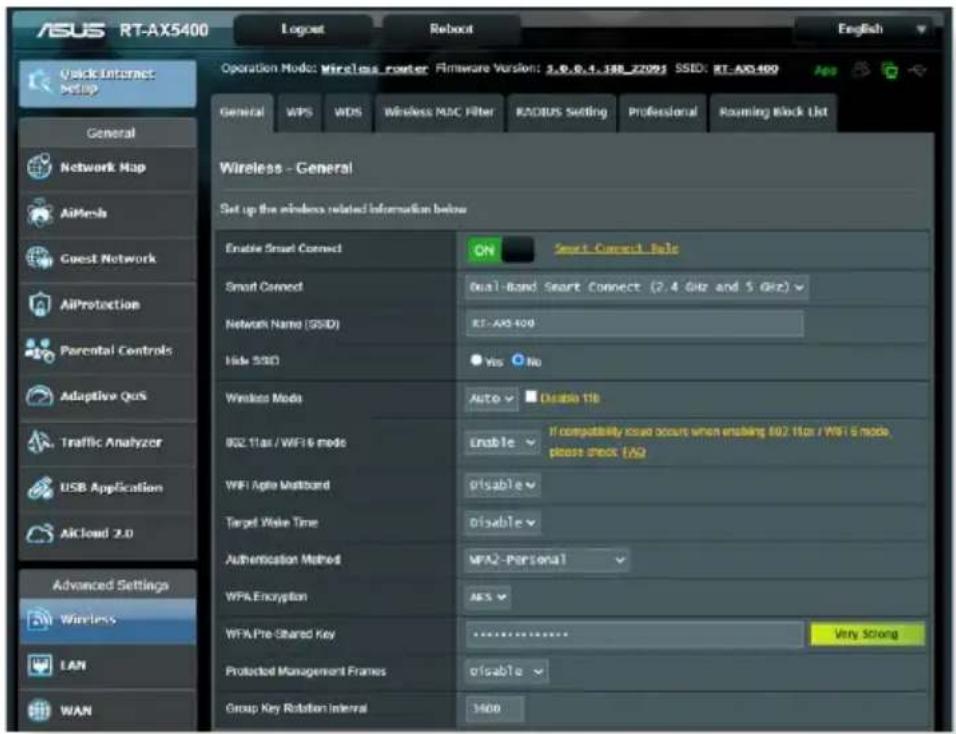The width and height of the screenshot is (956, 734).
Task: Click the ASUS logo
Action: point(70,30)
